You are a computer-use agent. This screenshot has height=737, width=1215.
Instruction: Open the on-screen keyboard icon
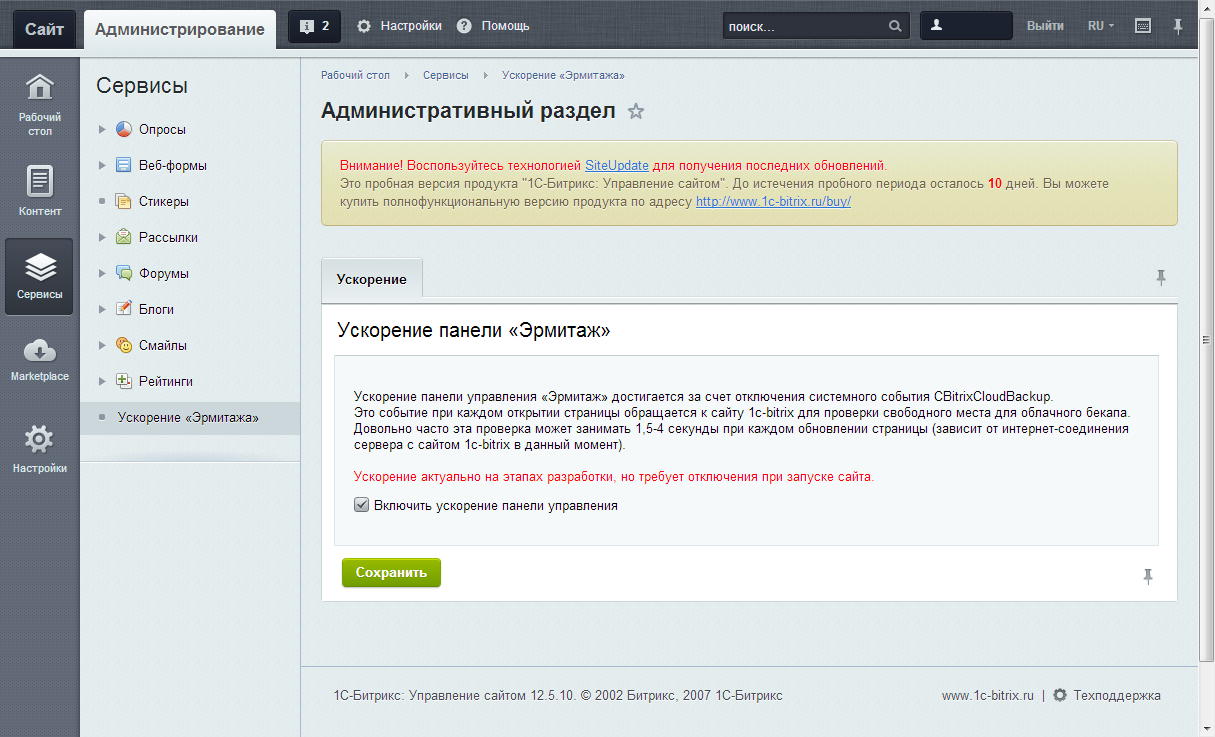tap(1141, 25)
